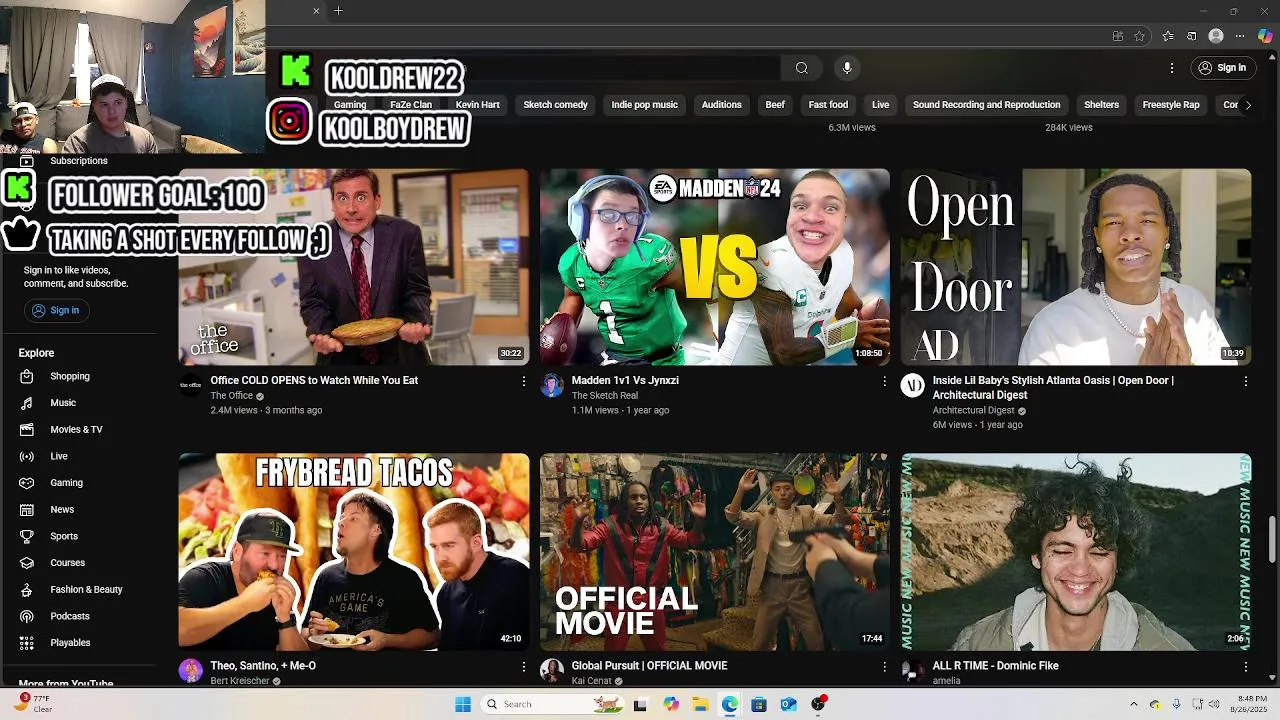This screenshot has height=720, width=1280.
Task: Select the FaZe Clan filter chip
Action: 411,105
